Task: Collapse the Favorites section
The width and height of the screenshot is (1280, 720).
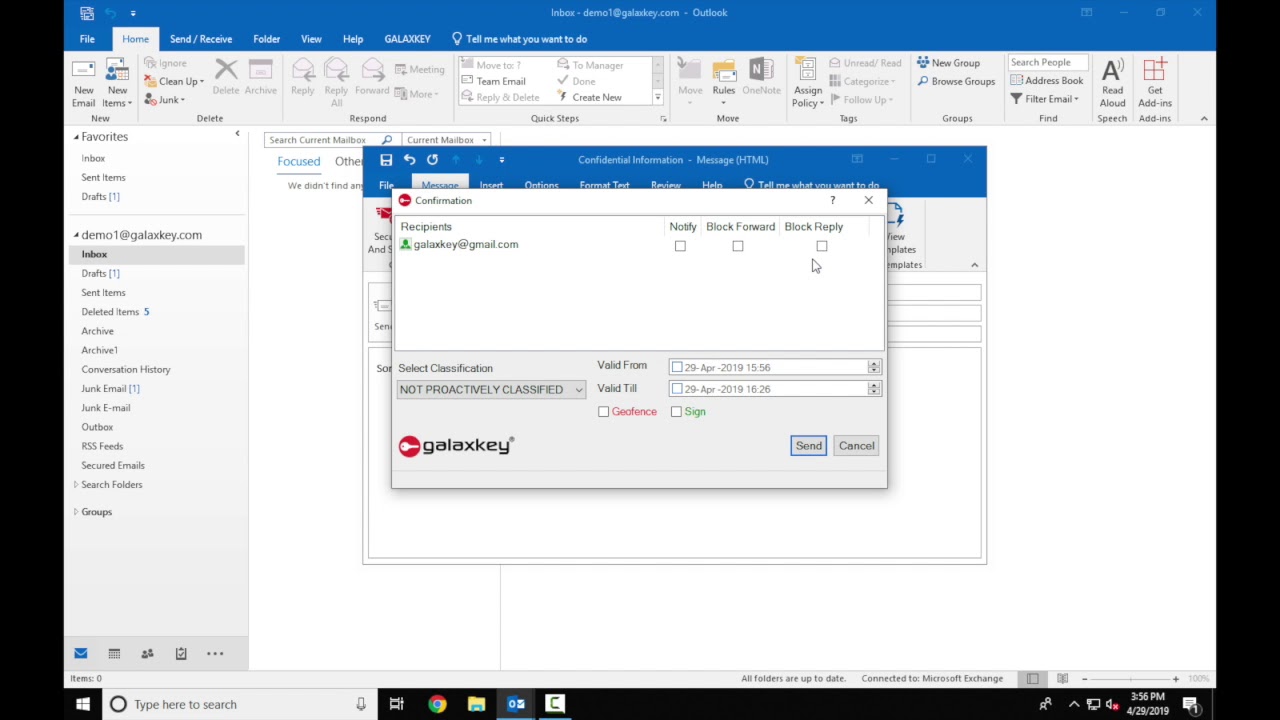Action: pos(76,137)
